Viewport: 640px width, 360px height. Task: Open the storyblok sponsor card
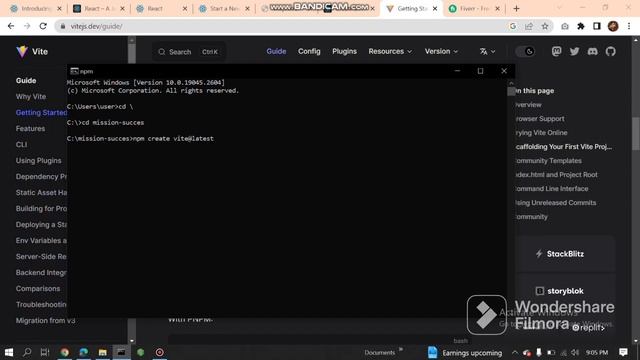tap(565, 291)
